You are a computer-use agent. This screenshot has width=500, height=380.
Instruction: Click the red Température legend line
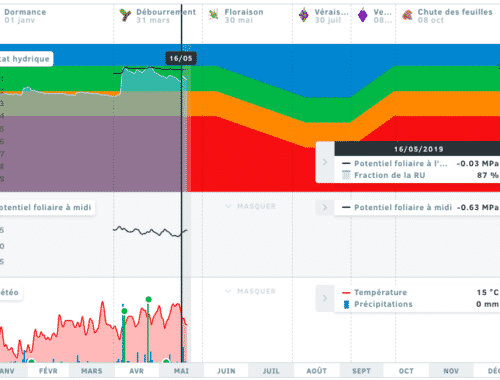click(346, 293)
